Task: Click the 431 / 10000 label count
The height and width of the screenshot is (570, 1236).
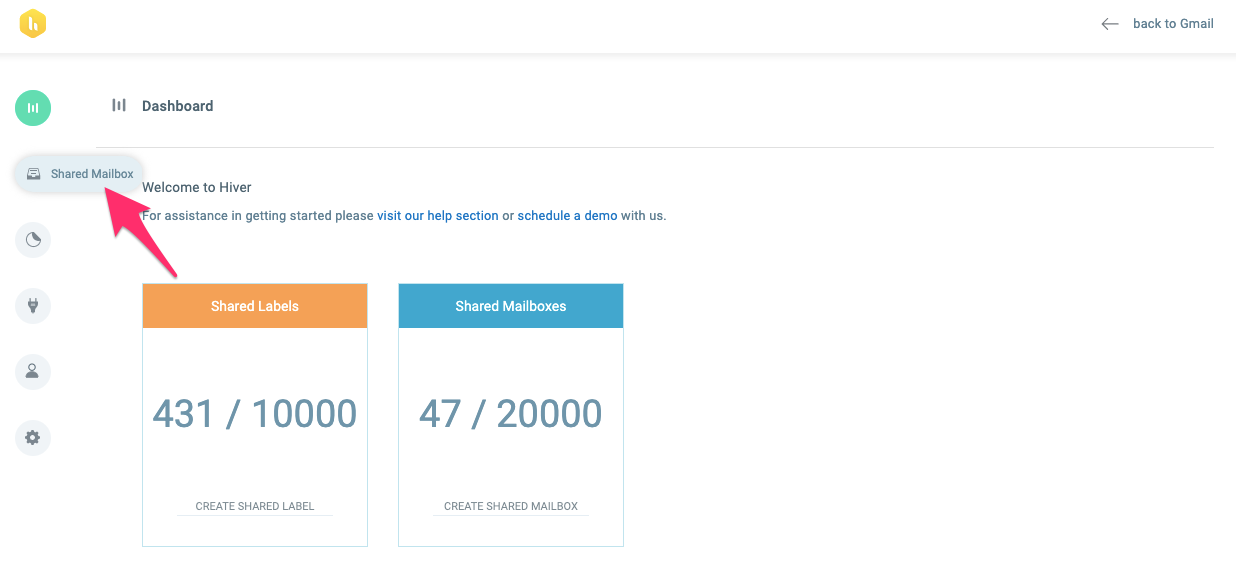Action: pos(255,413)
